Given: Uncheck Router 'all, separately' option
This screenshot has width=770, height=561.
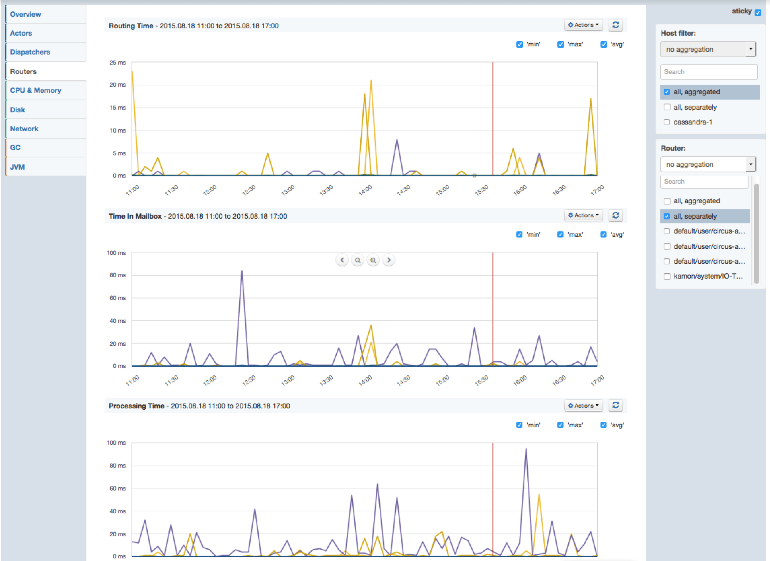Looking at the screenshot, I should [667, 216].
